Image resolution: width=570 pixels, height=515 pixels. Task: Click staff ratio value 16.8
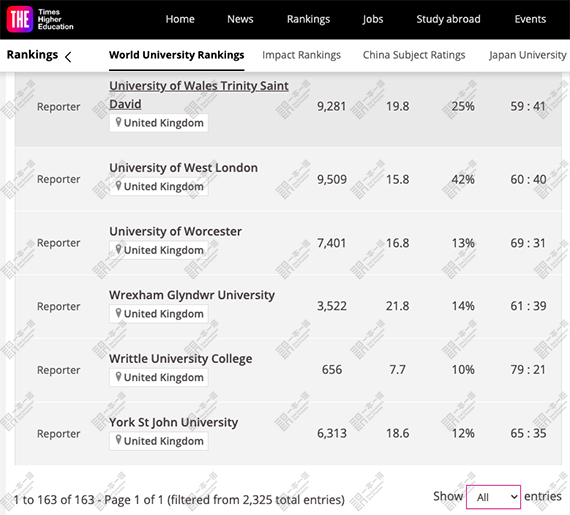pos(398,243)
